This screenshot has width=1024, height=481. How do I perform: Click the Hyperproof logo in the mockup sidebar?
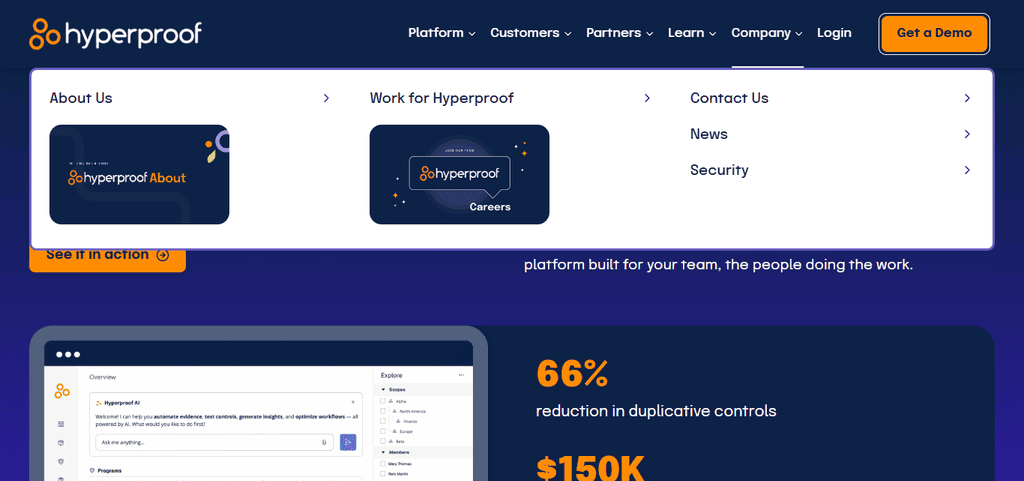(x=62, y=391)
